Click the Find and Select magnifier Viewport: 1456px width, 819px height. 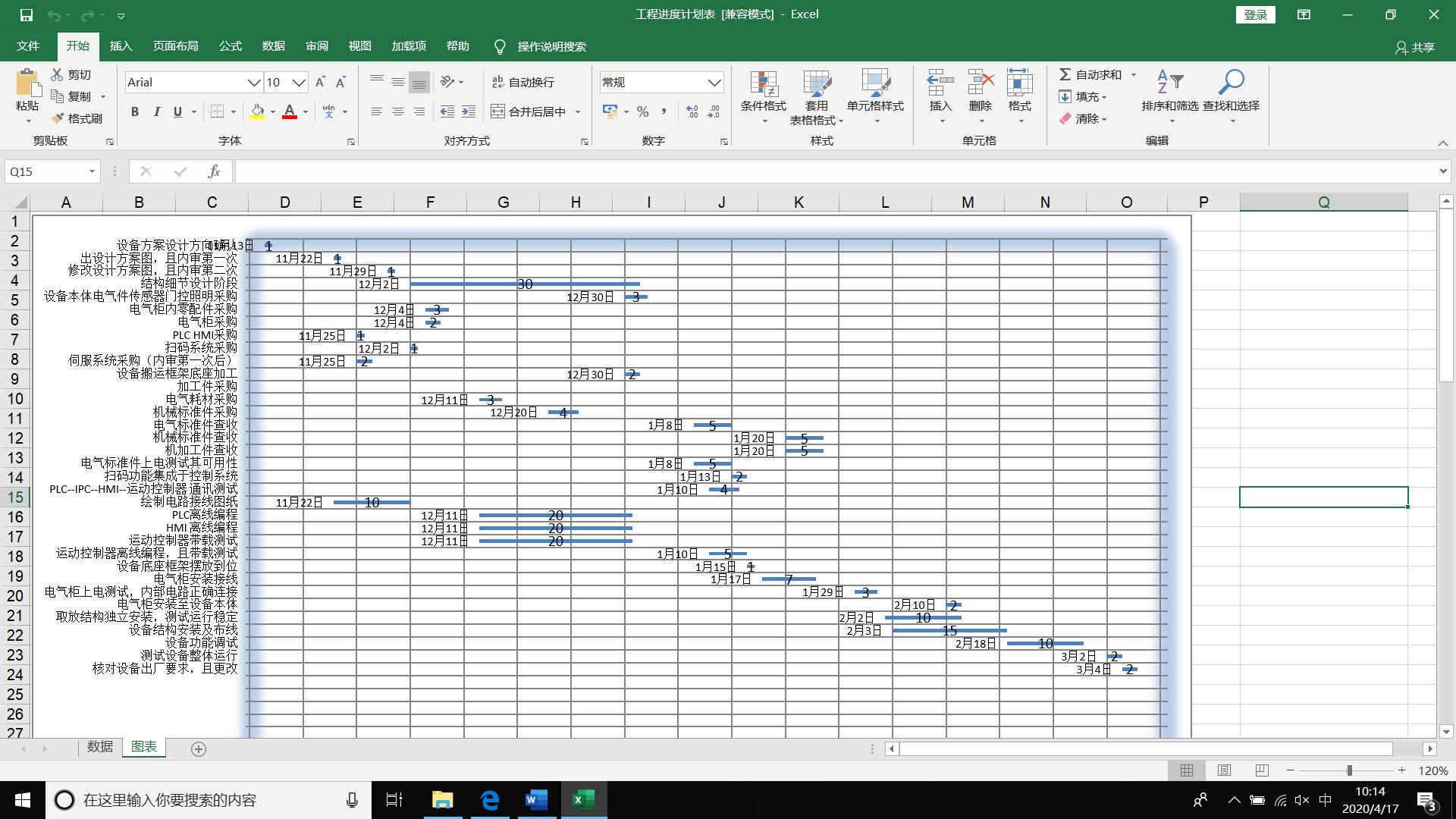pyautogui.click(x=1231, y=82)
